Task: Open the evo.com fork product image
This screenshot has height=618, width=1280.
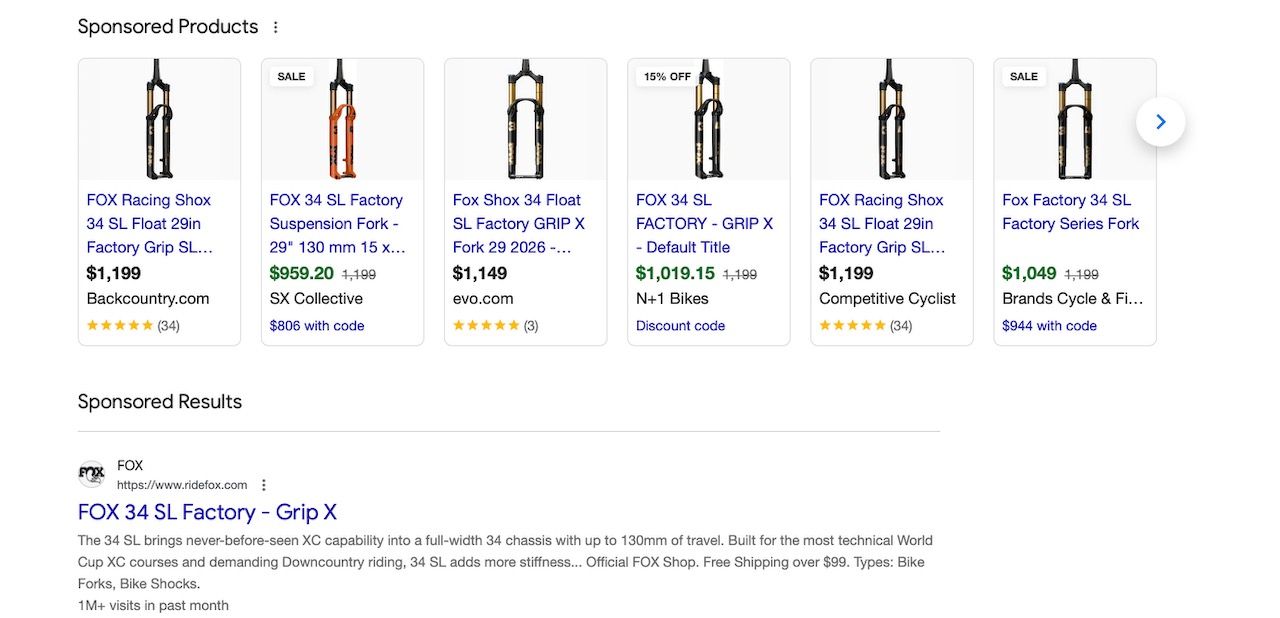Action: click(525, 120)
